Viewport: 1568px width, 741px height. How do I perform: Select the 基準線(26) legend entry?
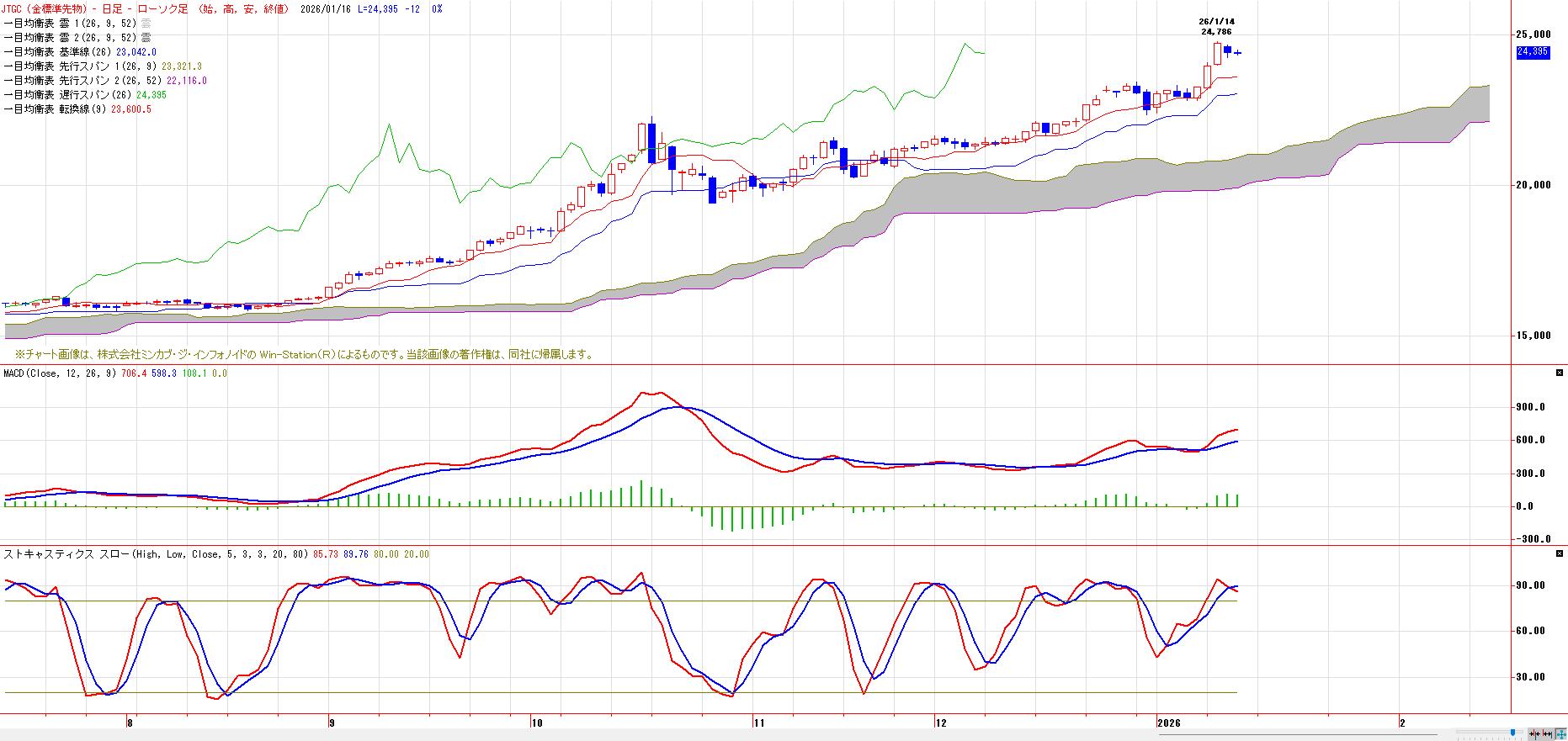click(80, 52)
